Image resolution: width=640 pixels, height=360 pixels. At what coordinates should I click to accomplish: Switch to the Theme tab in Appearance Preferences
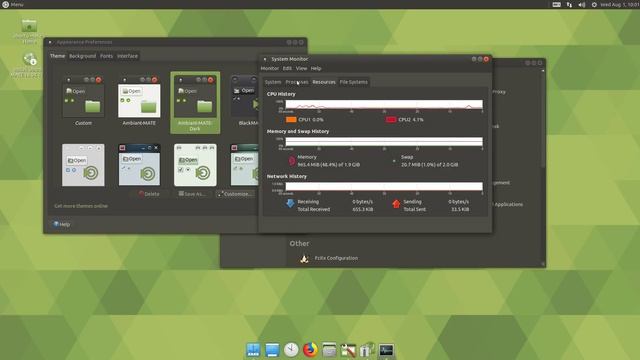58,56
